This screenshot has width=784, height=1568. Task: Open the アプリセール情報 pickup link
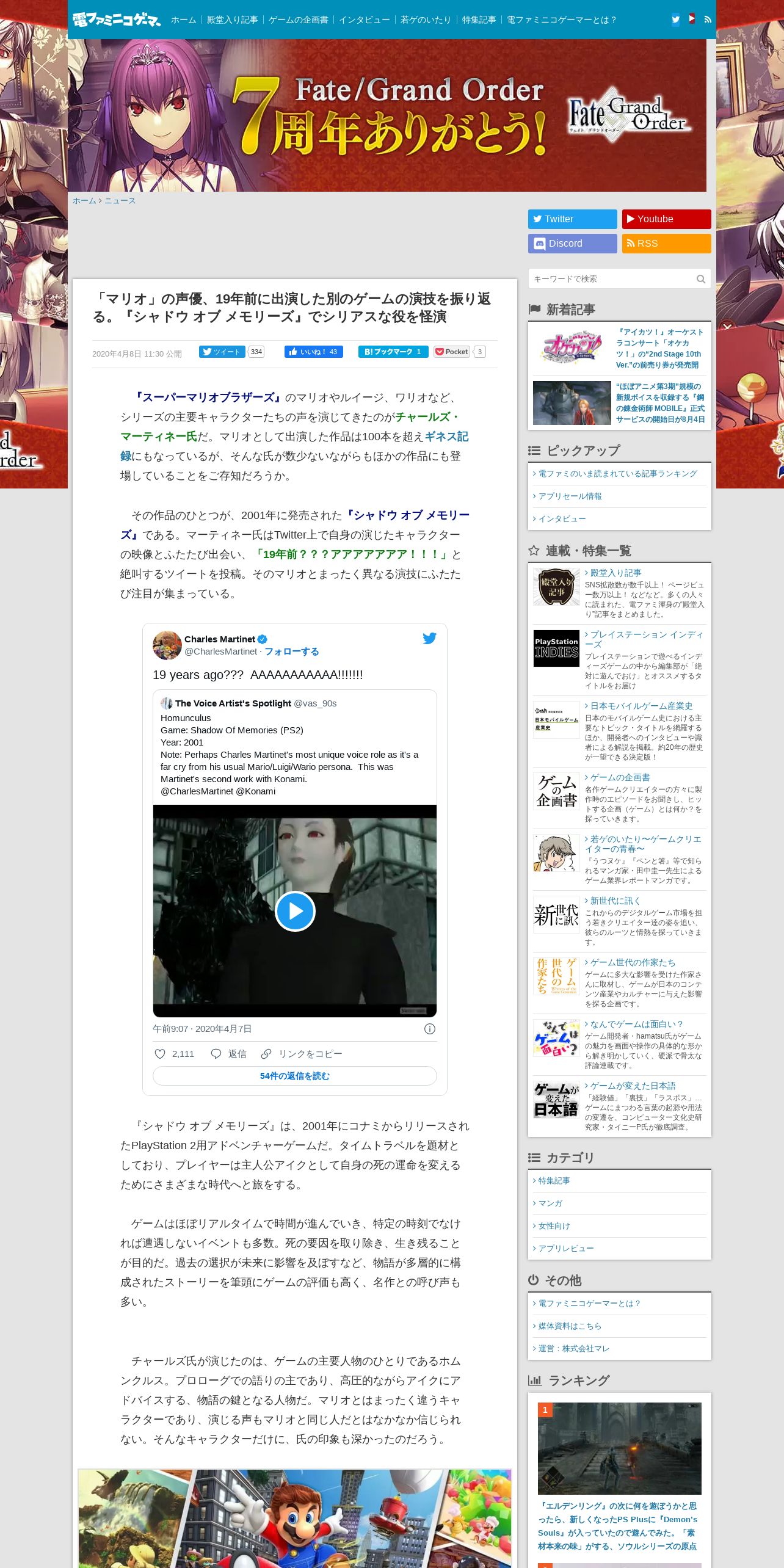pyautogui.click(x=570, y=496)
